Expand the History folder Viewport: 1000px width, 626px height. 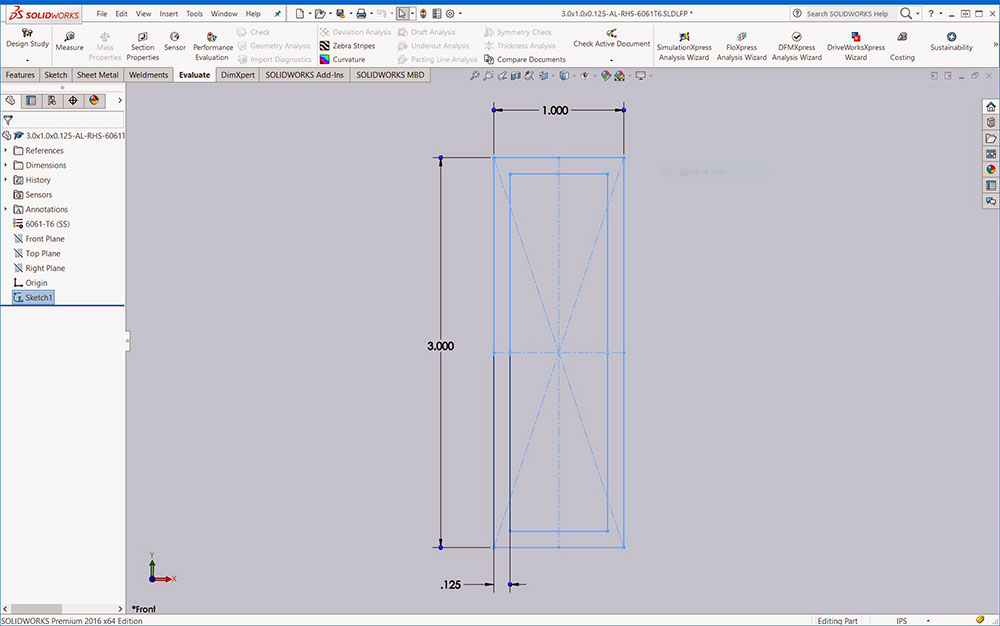(6, 180)
